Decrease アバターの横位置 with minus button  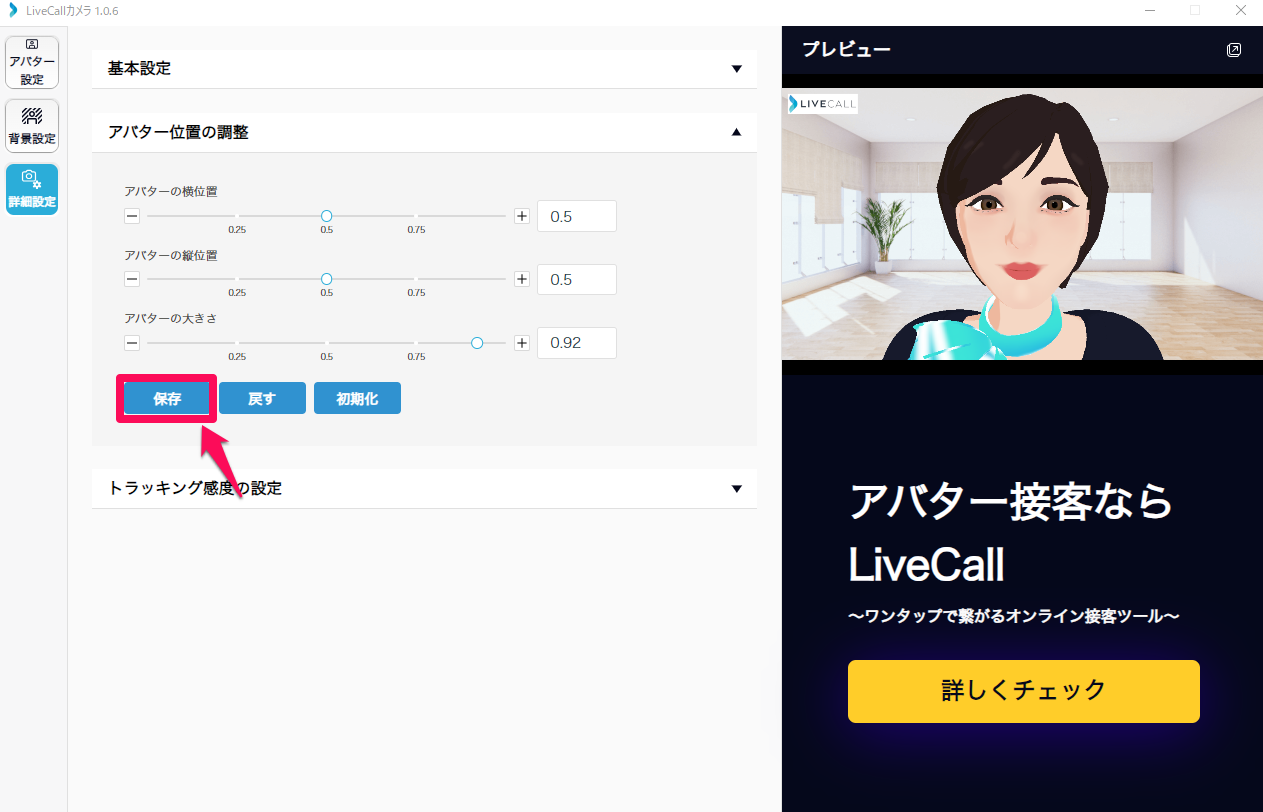132,216
